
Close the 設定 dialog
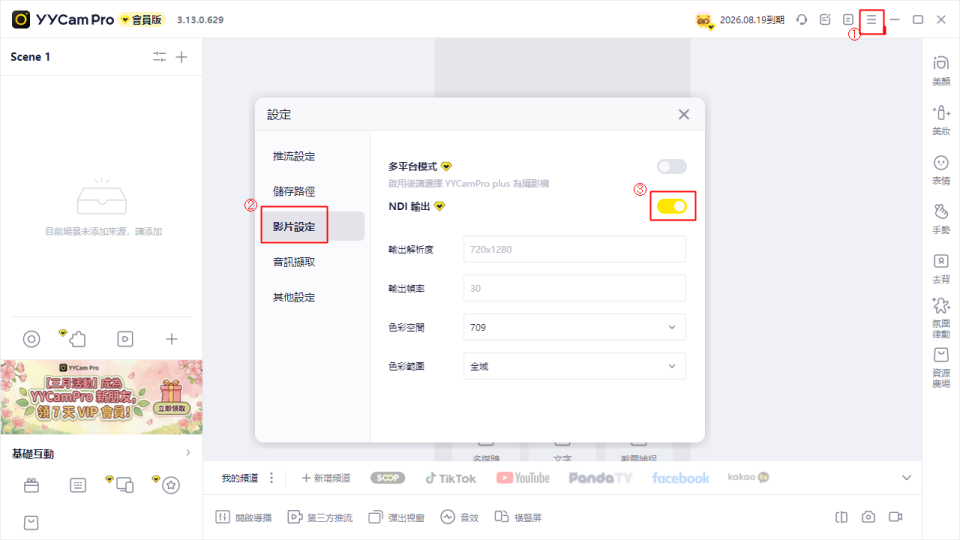pyautogui.click(x=684, y=114)
